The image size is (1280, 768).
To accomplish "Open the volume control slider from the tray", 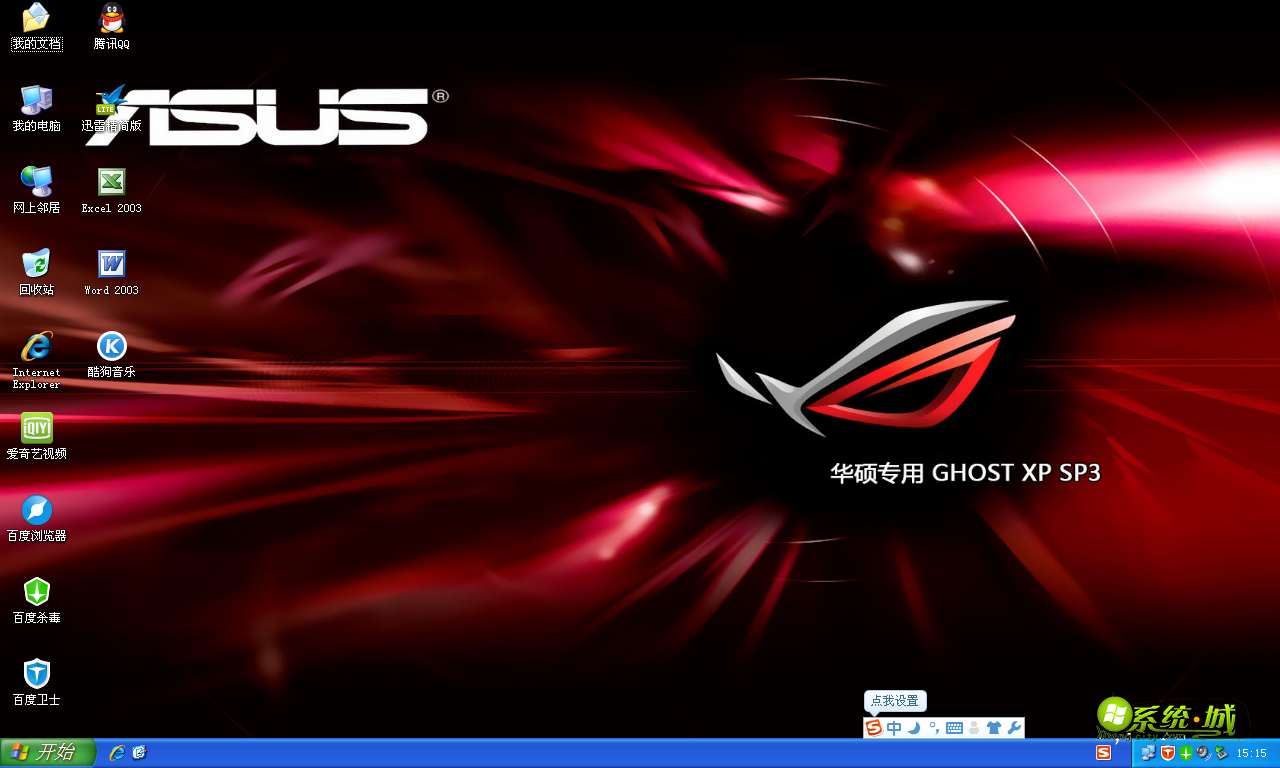I will [1203, 753].
